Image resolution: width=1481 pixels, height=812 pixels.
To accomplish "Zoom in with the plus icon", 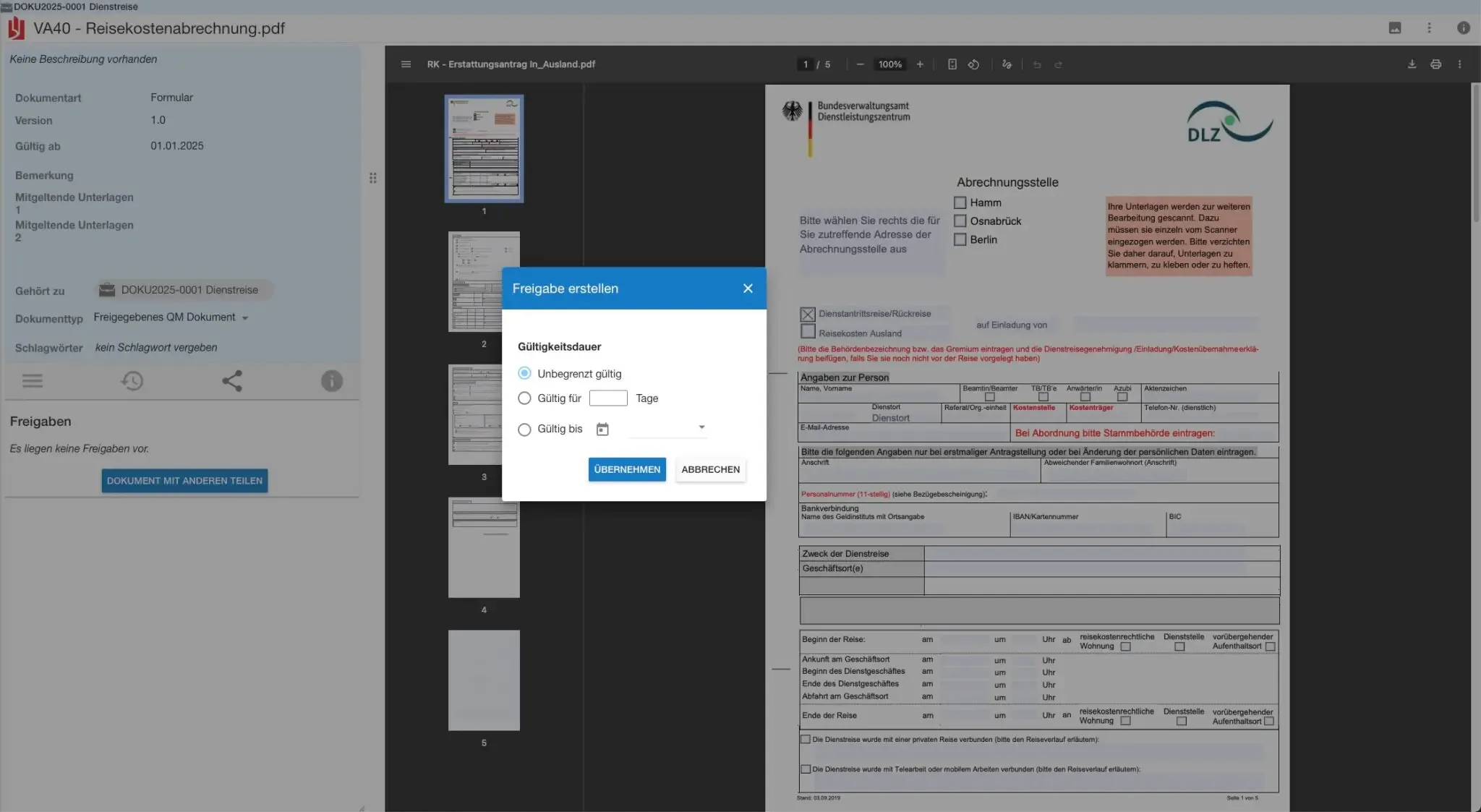I will 920,64.
